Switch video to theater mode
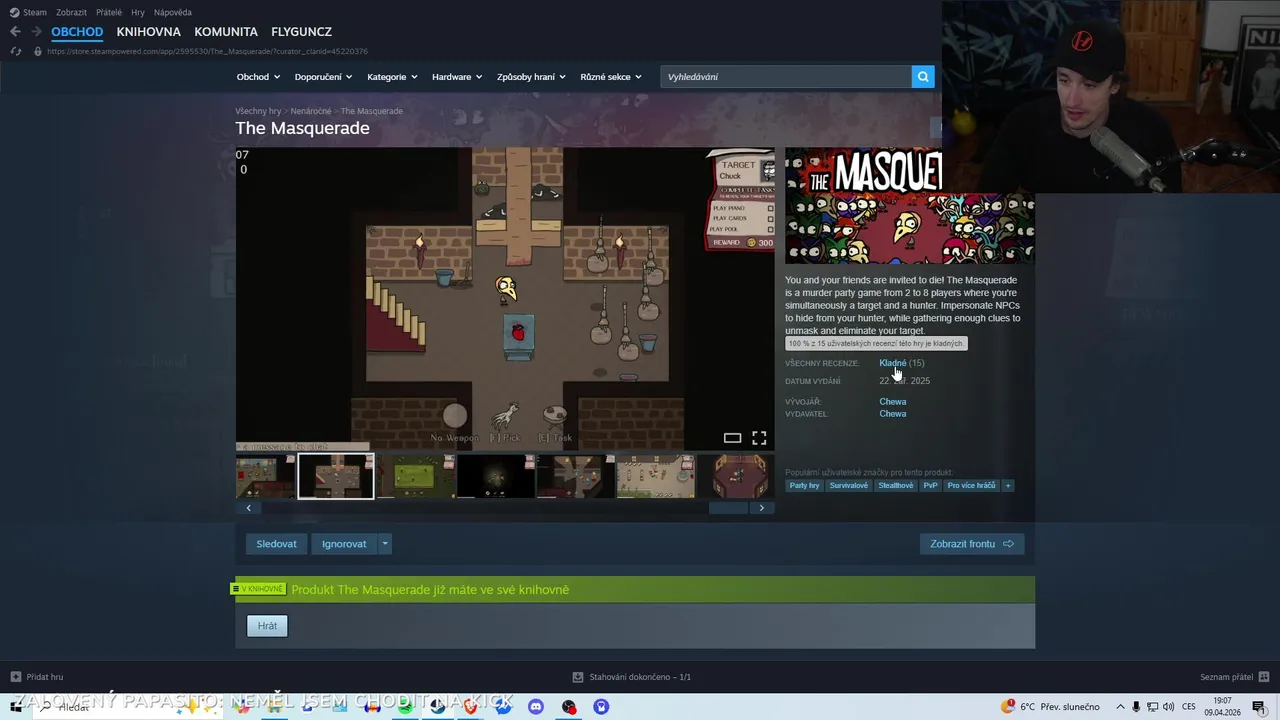 click(x=732, y=438)
